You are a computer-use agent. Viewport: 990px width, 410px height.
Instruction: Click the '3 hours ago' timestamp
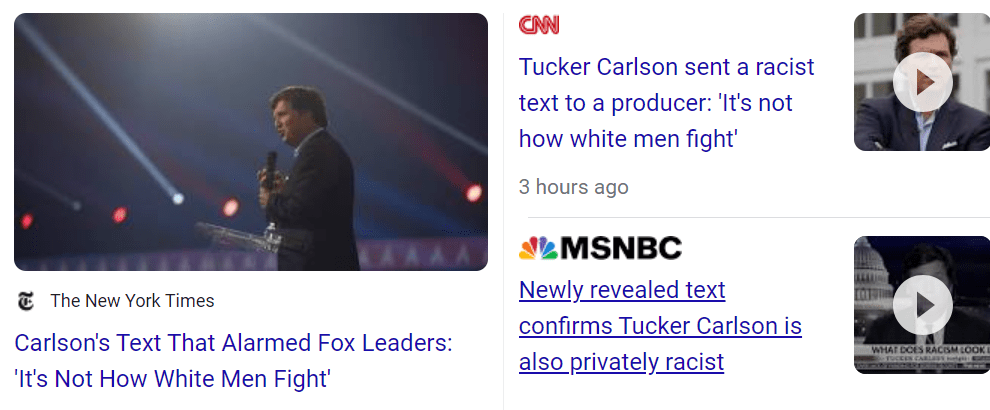click(x=573, y=187)
